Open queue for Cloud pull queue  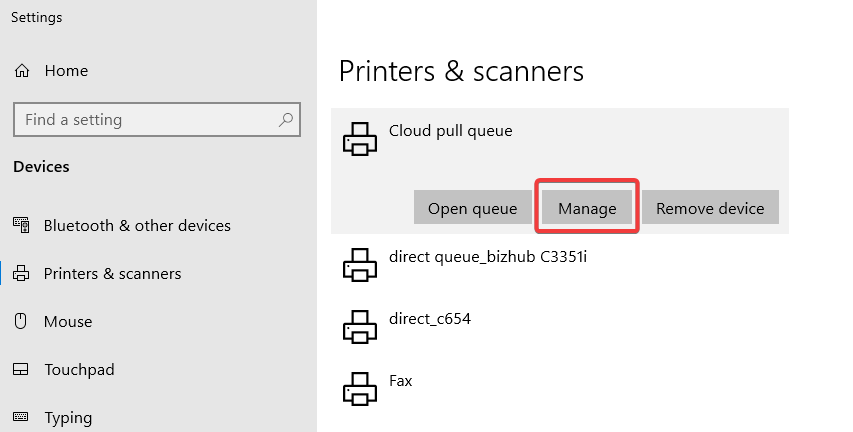[x=472, y=209]
